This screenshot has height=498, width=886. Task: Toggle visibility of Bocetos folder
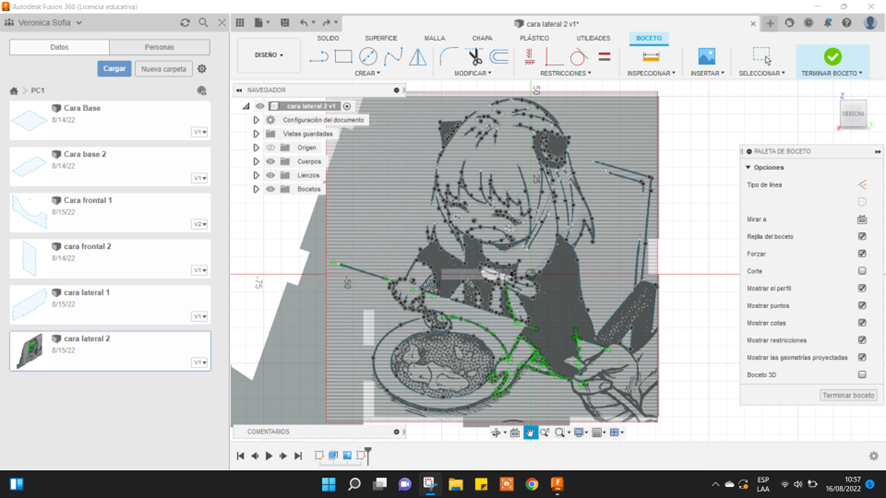pyautogui.click(x=271, y=189)
